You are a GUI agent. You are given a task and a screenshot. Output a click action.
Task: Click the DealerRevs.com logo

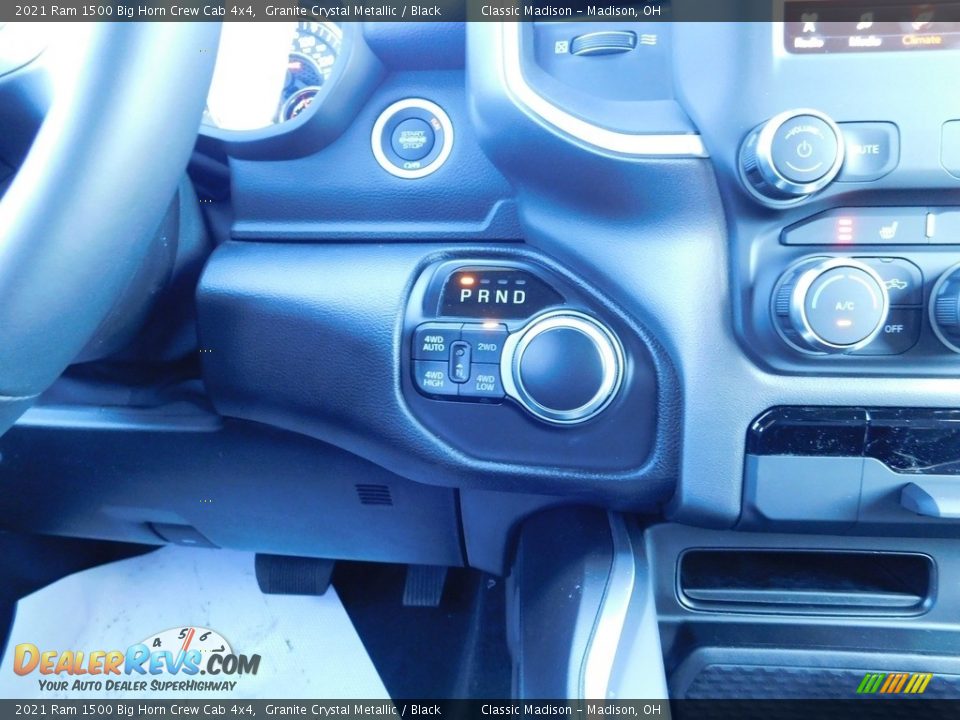click(x=137, y=661)
